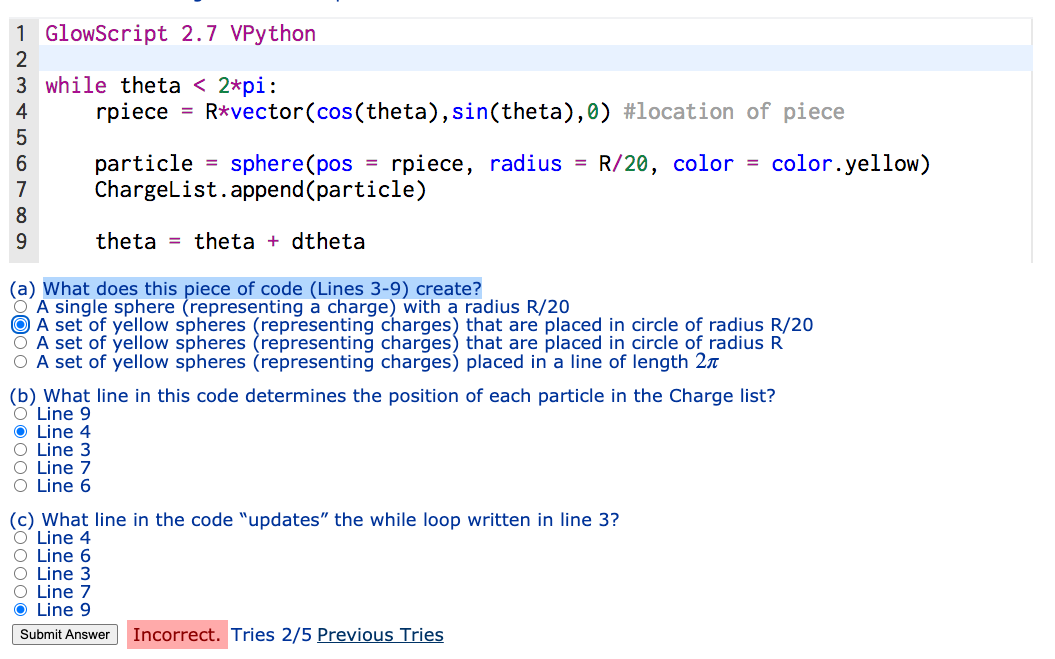Select 'circle of radius R' answer in part (a)
This screenshot has width=1055, height=659.
click(21, 343)
